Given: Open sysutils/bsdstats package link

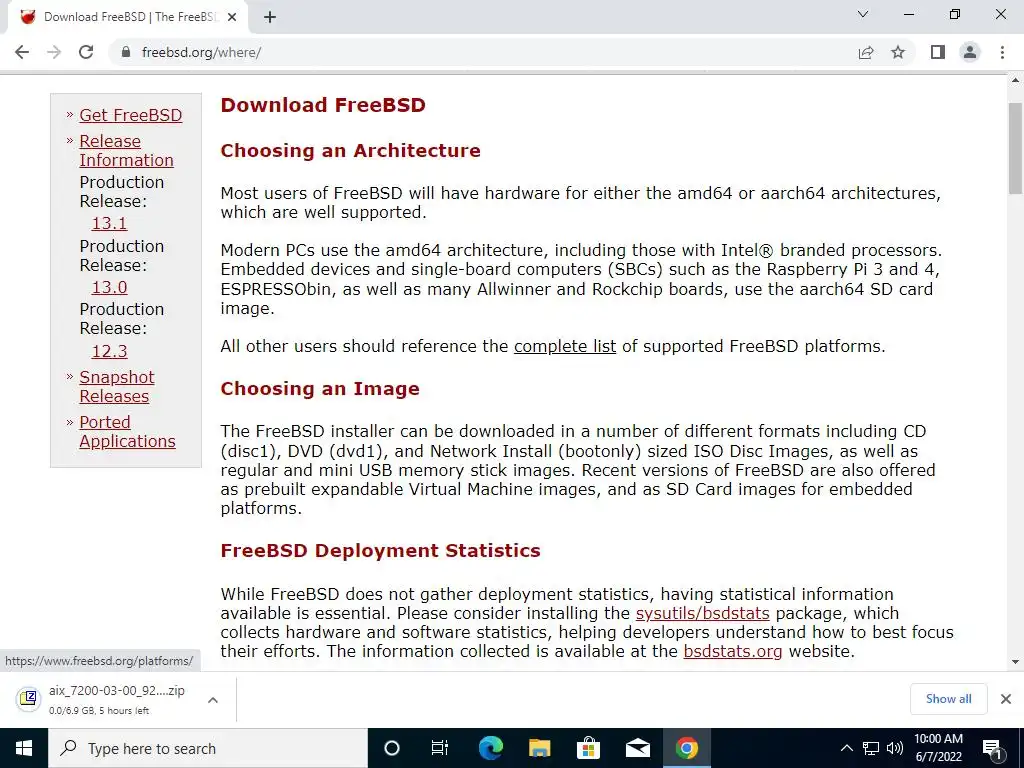Looking at the screenshot, I should [703, 613].
